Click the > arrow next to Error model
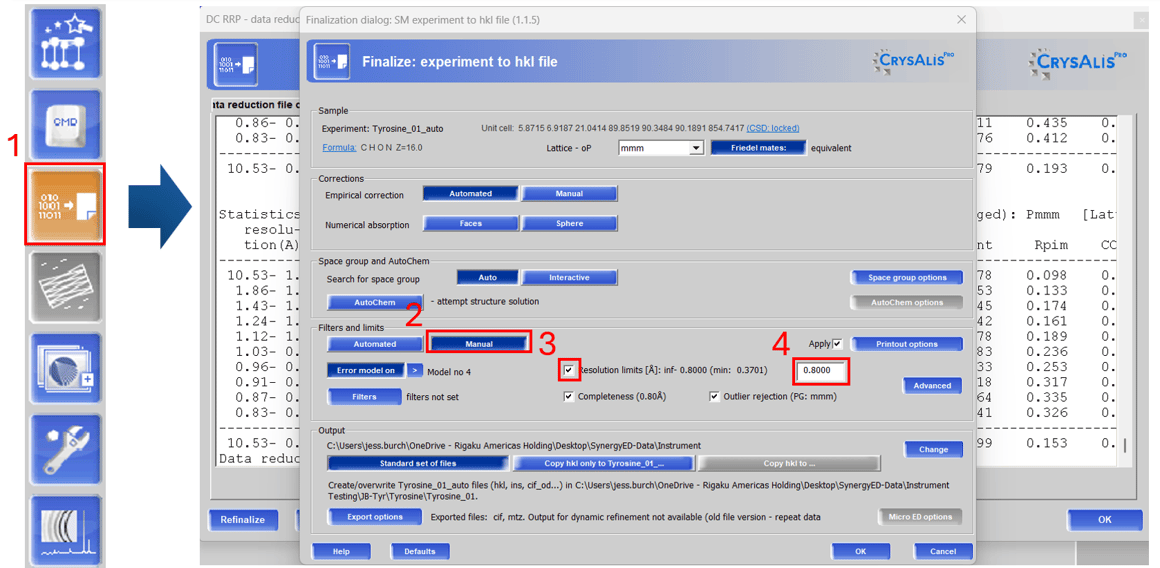 [x=415, y=371]
